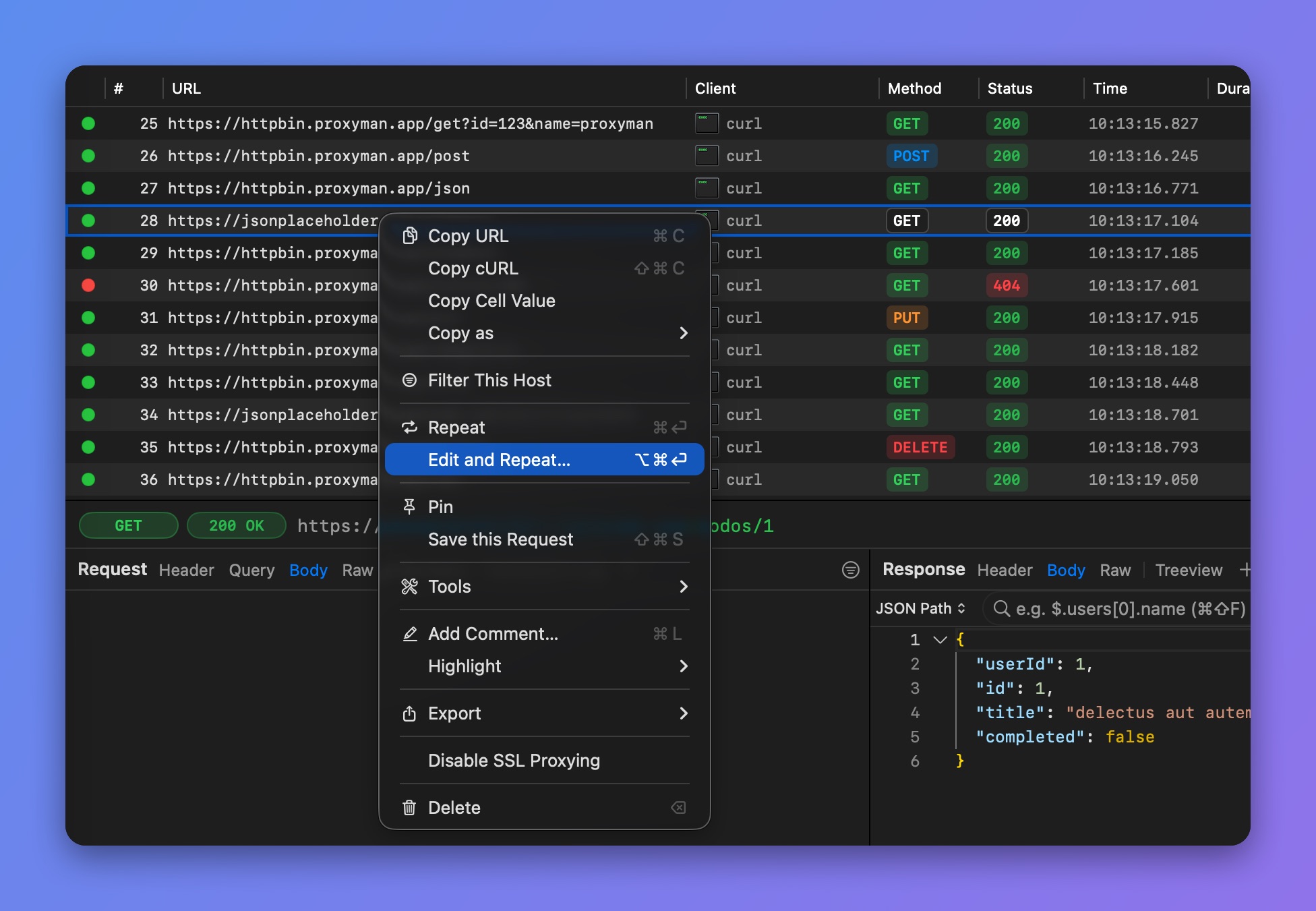
Task: Expand the Copy as submenu
Action: [684, 332]
